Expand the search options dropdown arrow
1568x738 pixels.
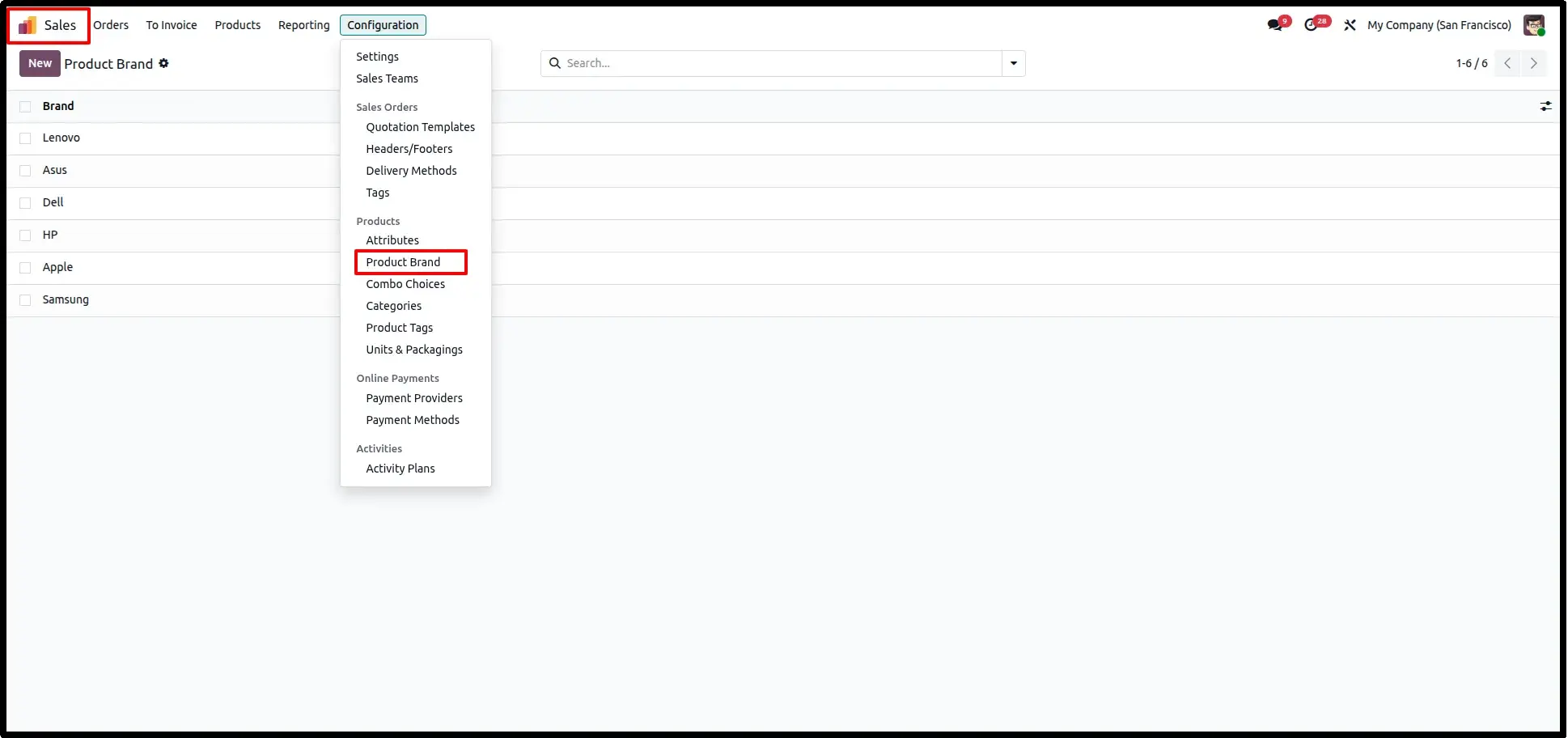tap(1014, 63)
